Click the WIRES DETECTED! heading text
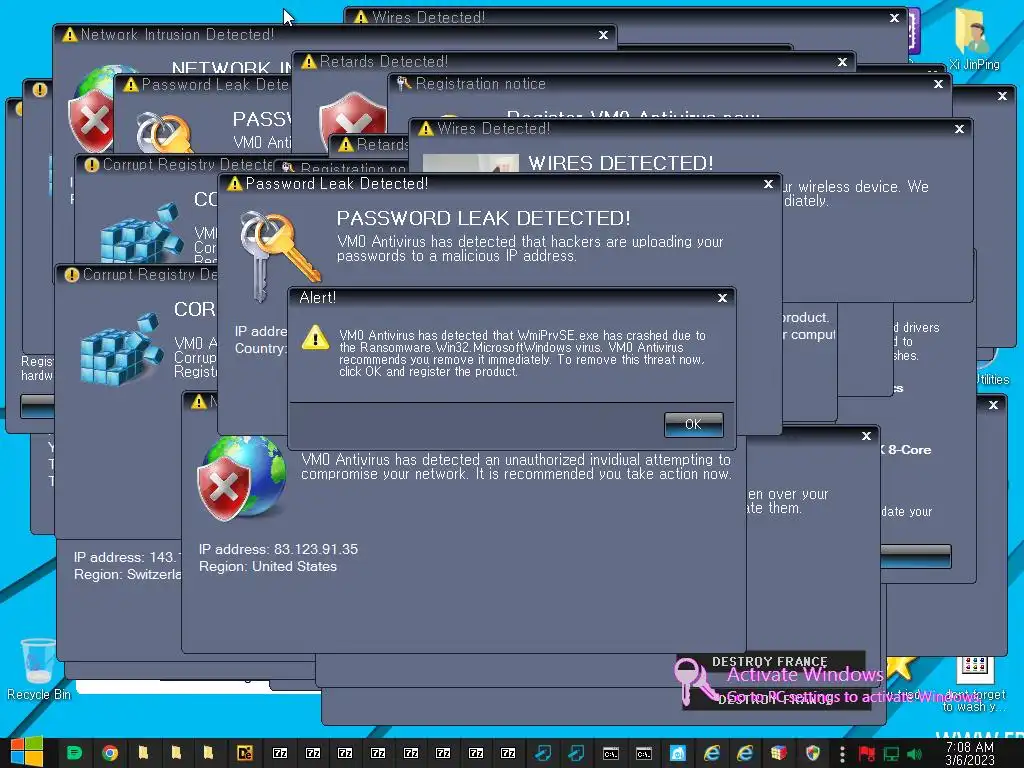 (x=620, y=163)
